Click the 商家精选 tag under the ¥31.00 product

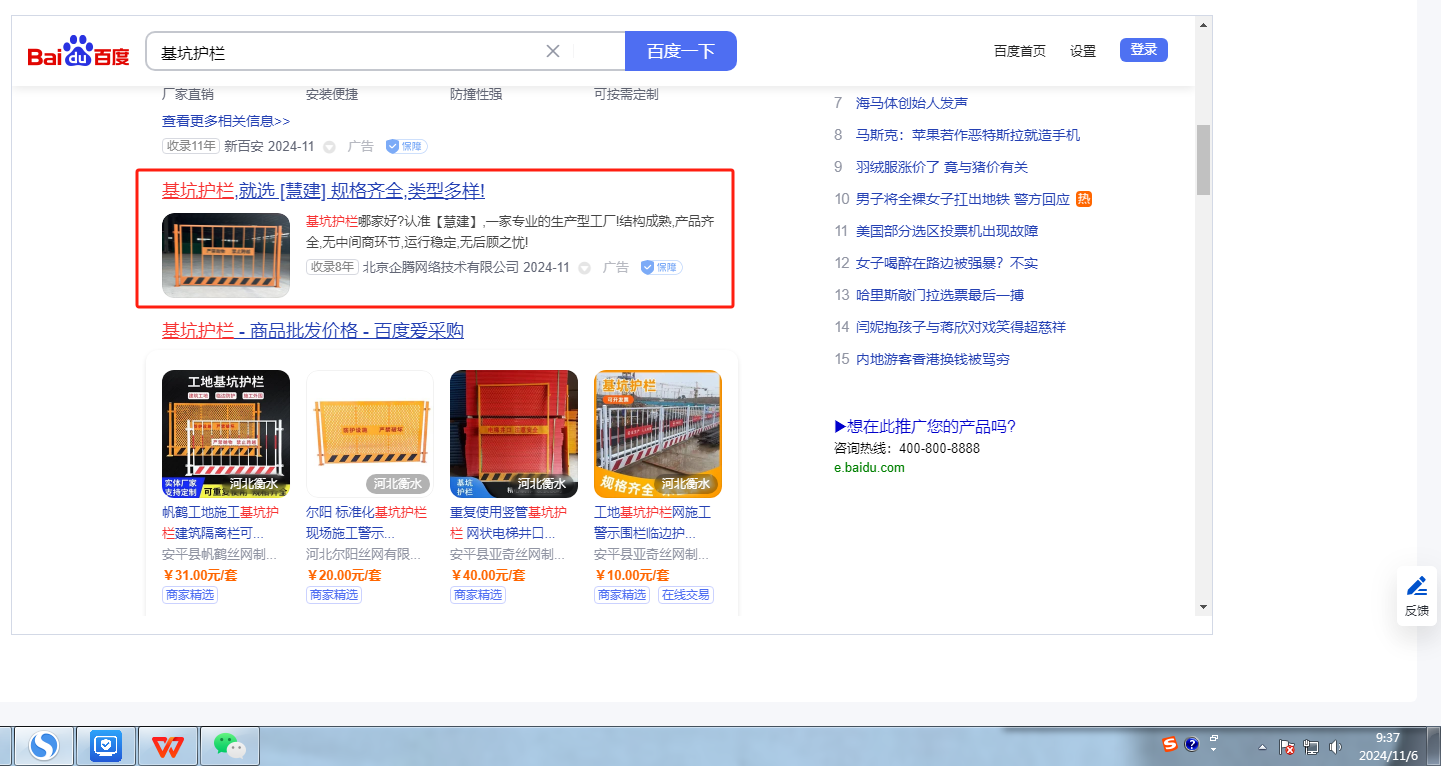[190, 595]
